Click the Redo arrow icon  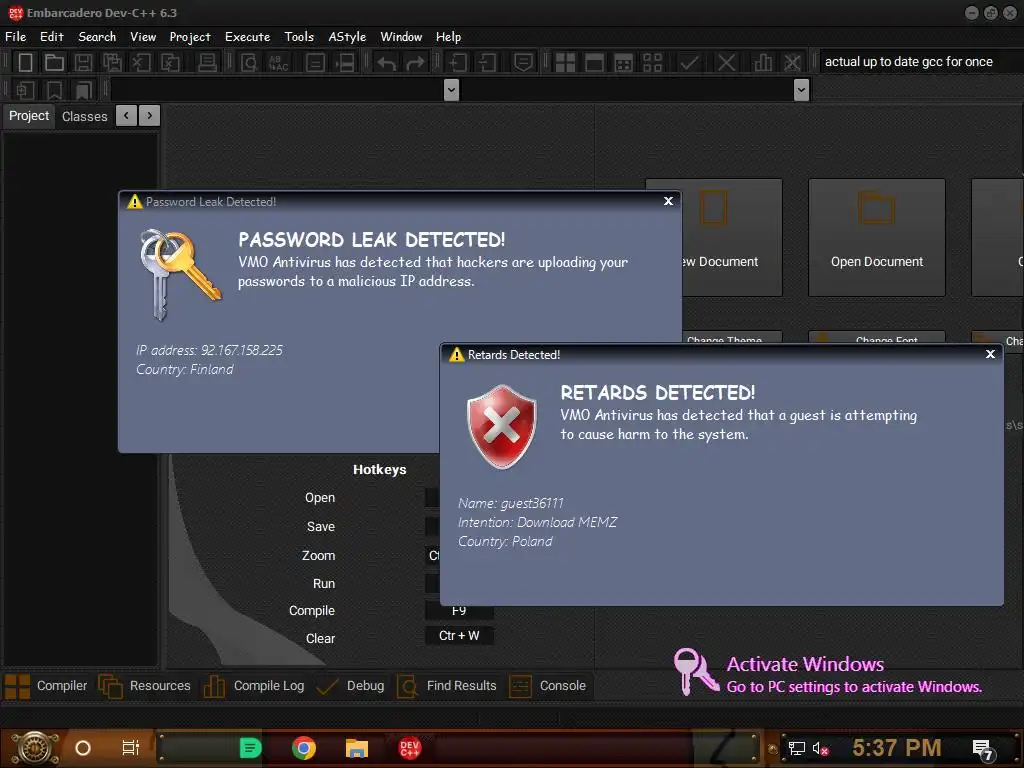[x=415, y=63]
